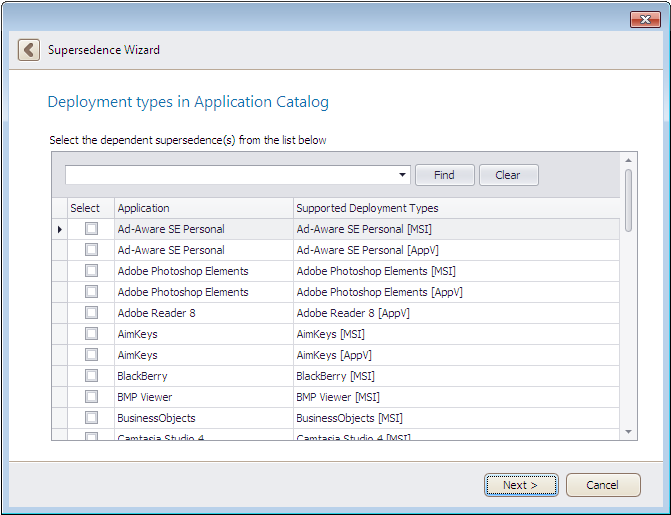Select the Ad-Aware SE Personal [MSI] checkbox
The height and width of the screenshot is (515, 671).
tap(91, 229)
